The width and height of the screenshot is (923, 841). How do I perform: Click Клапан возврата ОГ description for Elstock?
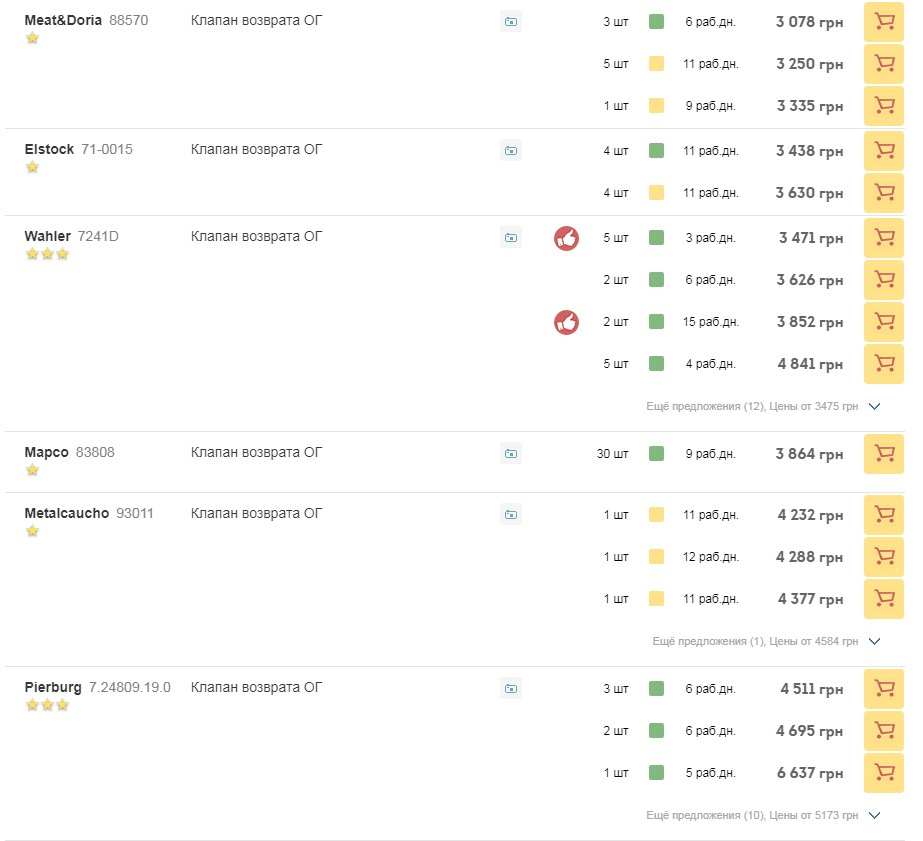tap(256, 149)
